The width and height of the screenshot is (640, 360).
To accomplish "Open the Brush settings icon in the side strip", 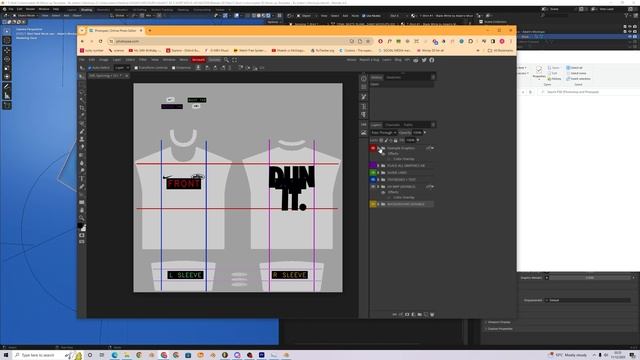I will tap(364, 97).
